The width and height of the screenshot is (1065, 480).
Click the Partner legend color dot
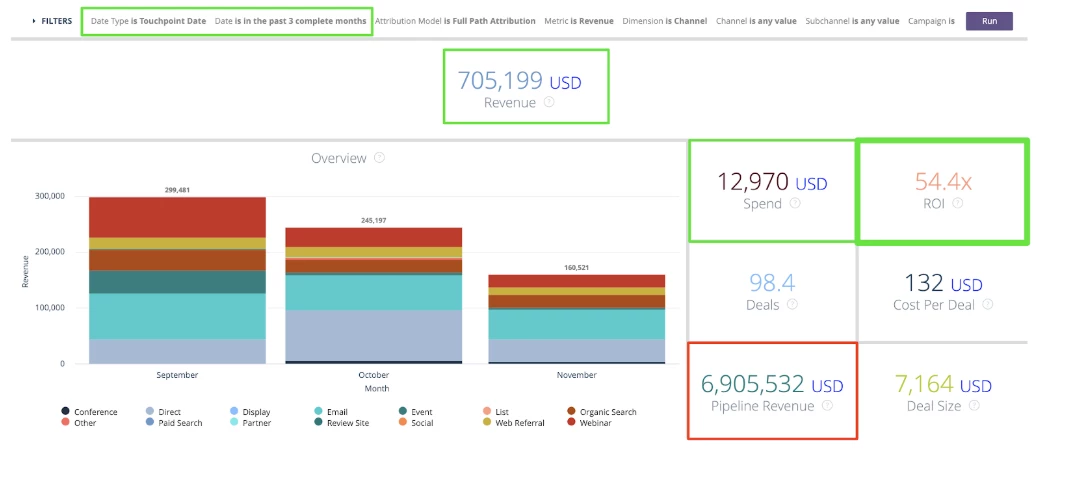tap(234, 422)
